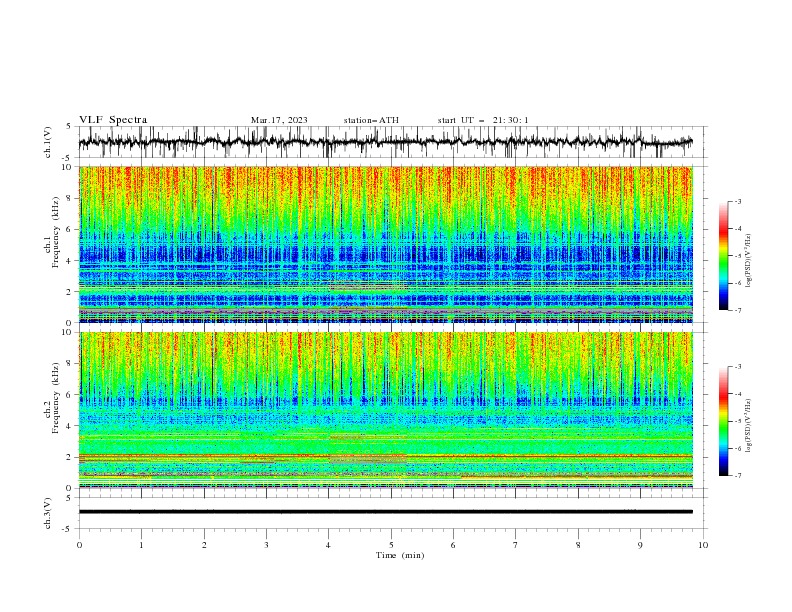This screenshot has width=792, height=612.
Task: Click the "start UT = 21:30:1" text
Action: tap(483, 120)
